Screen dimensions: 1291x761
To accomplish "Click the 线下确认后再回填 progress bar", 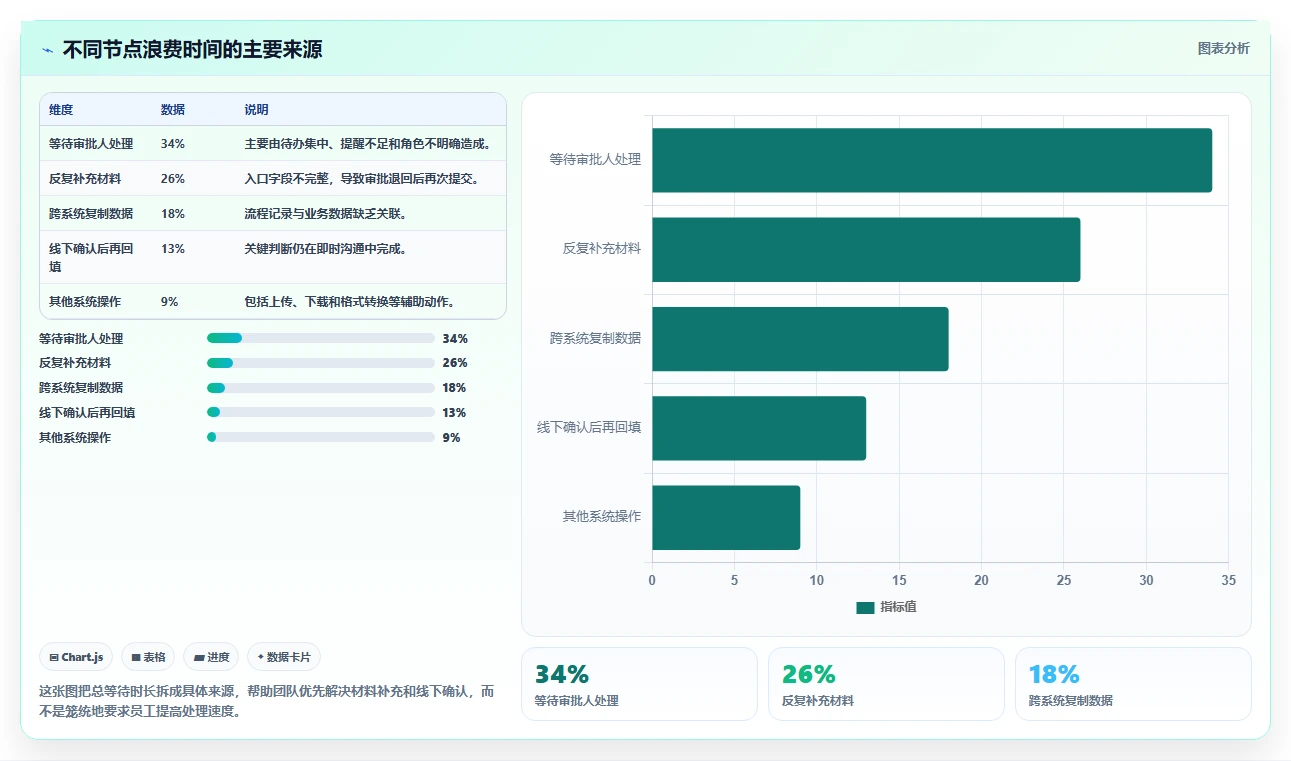I will (x=320, y=412).
